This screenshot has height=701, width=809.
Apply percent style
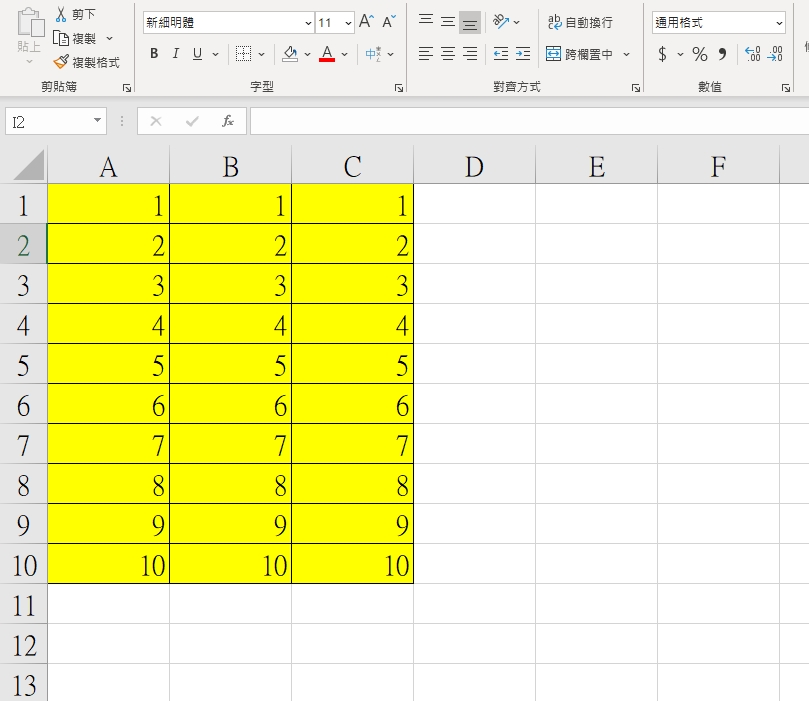(700, 54)
